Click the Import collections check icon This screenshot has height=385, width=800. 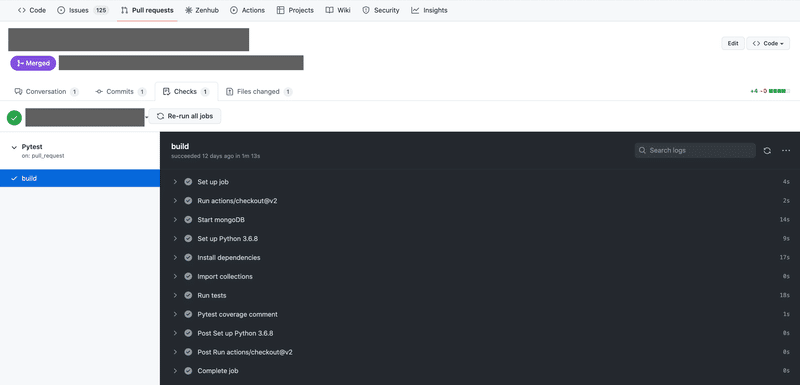[188, 276]
